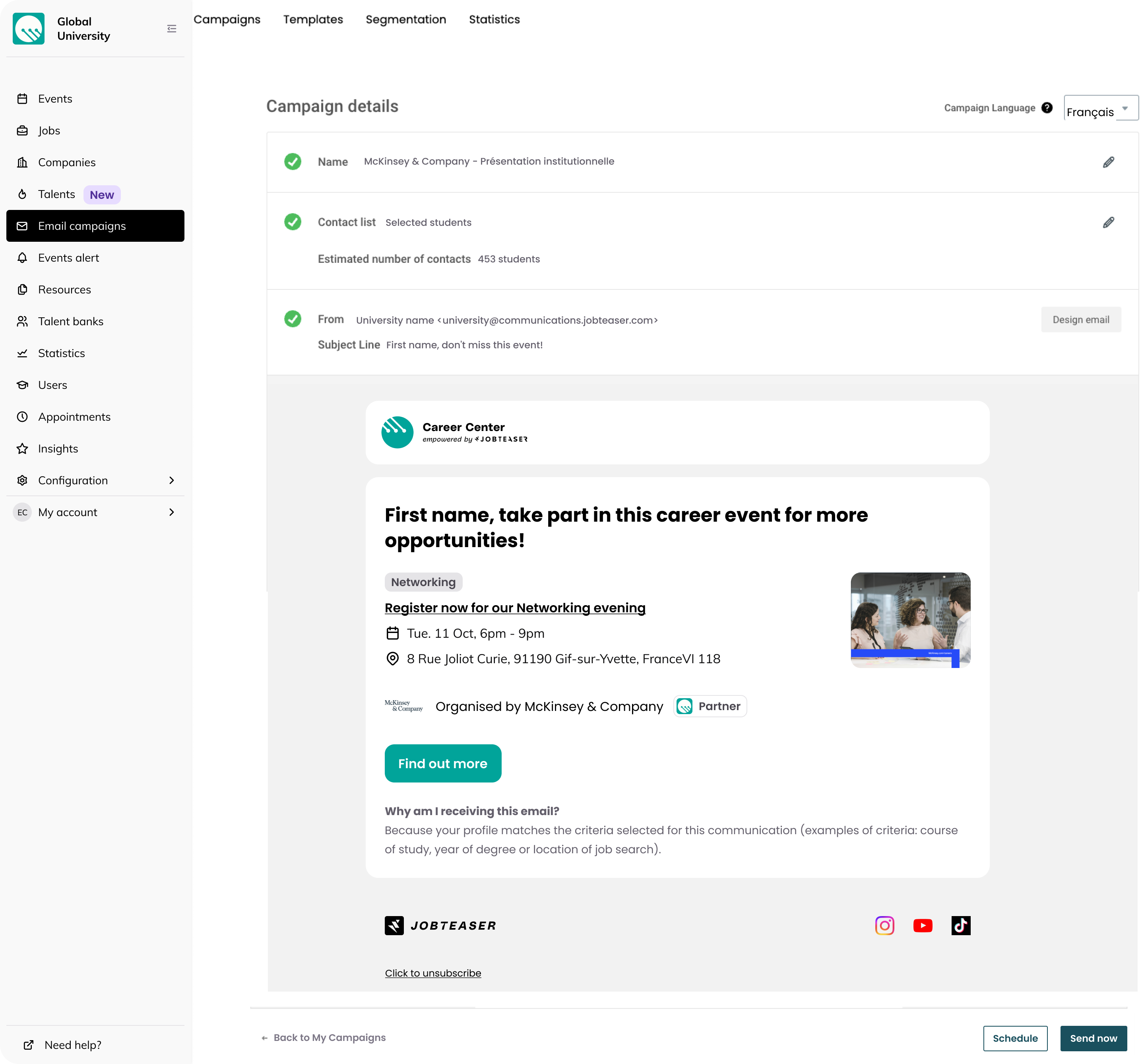The height and width of the screenshot is (1064, 1144).
Task: Click the green checkmark next to From
Action: 293,319
